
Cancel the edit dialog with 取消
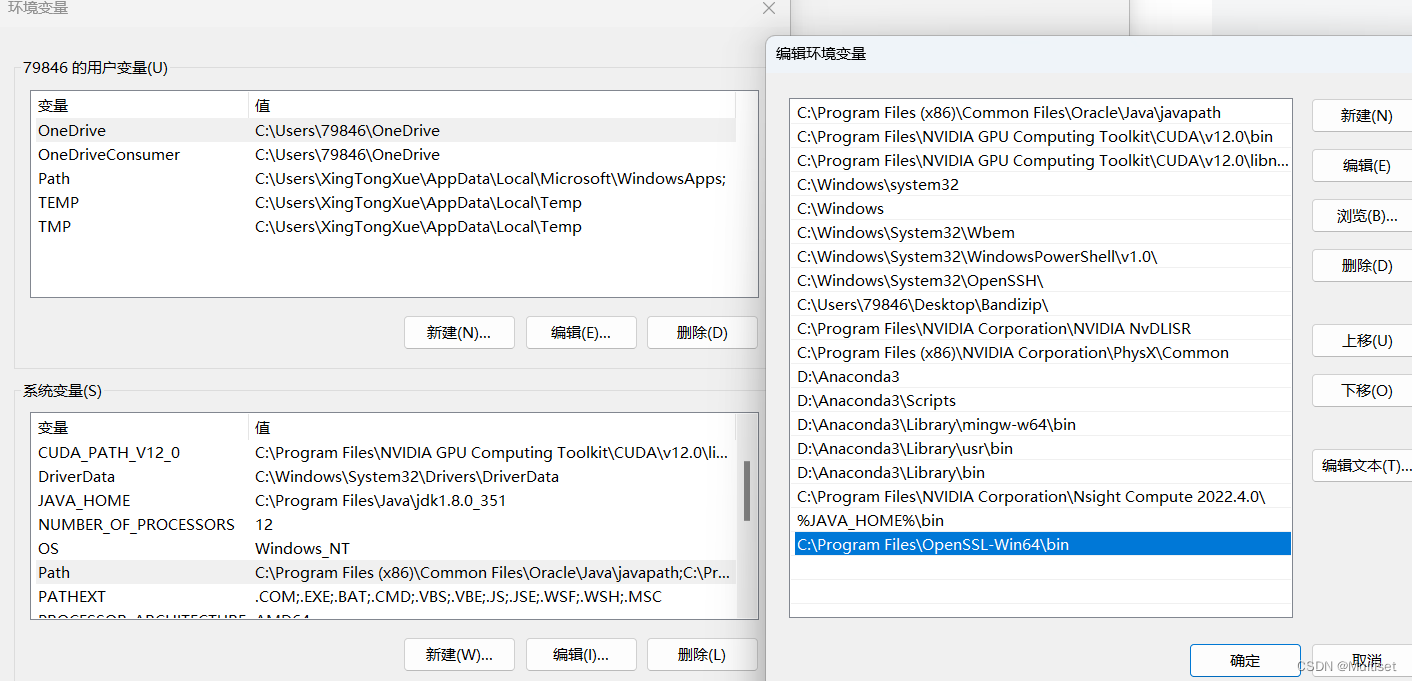1366,660
